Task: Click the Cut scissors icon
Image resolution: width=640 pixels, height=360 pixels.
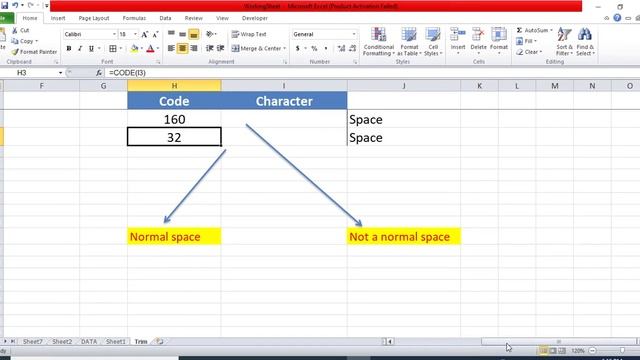Action: [15, 31]
